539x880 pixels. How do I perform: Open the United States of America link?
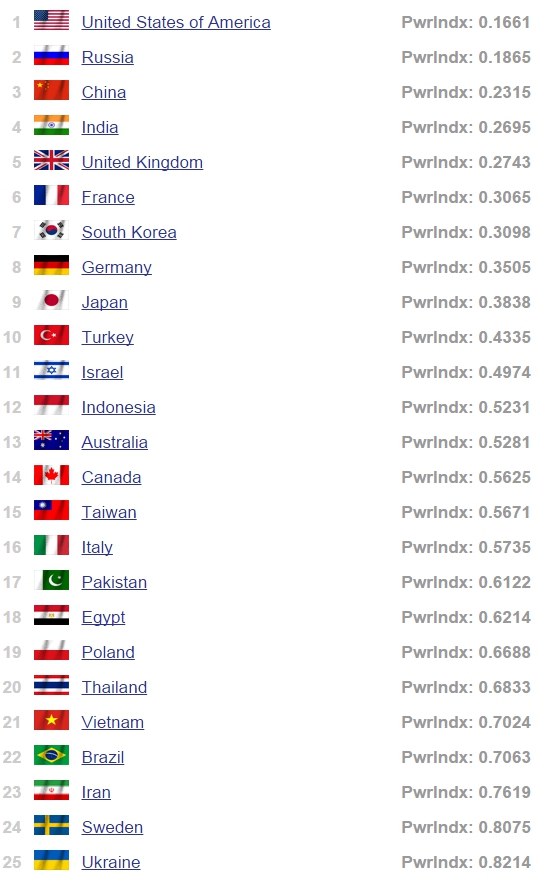[176, 22]
